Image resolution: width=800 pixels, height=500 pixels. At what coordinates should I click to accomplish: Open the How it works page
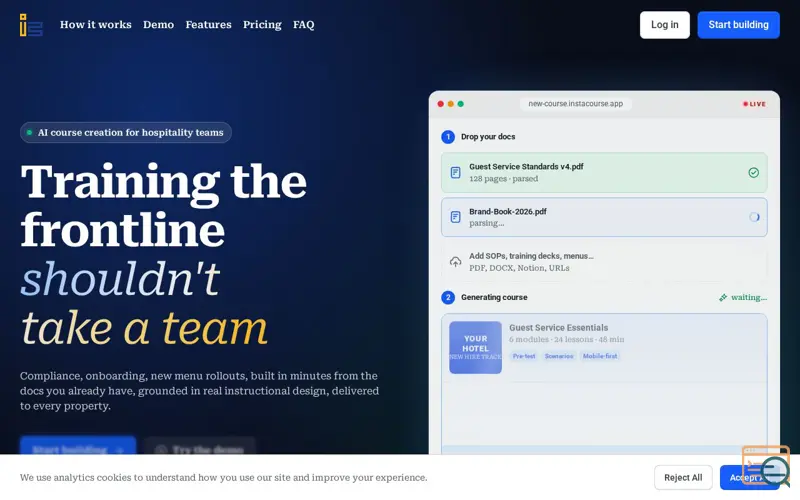[95, 24]
